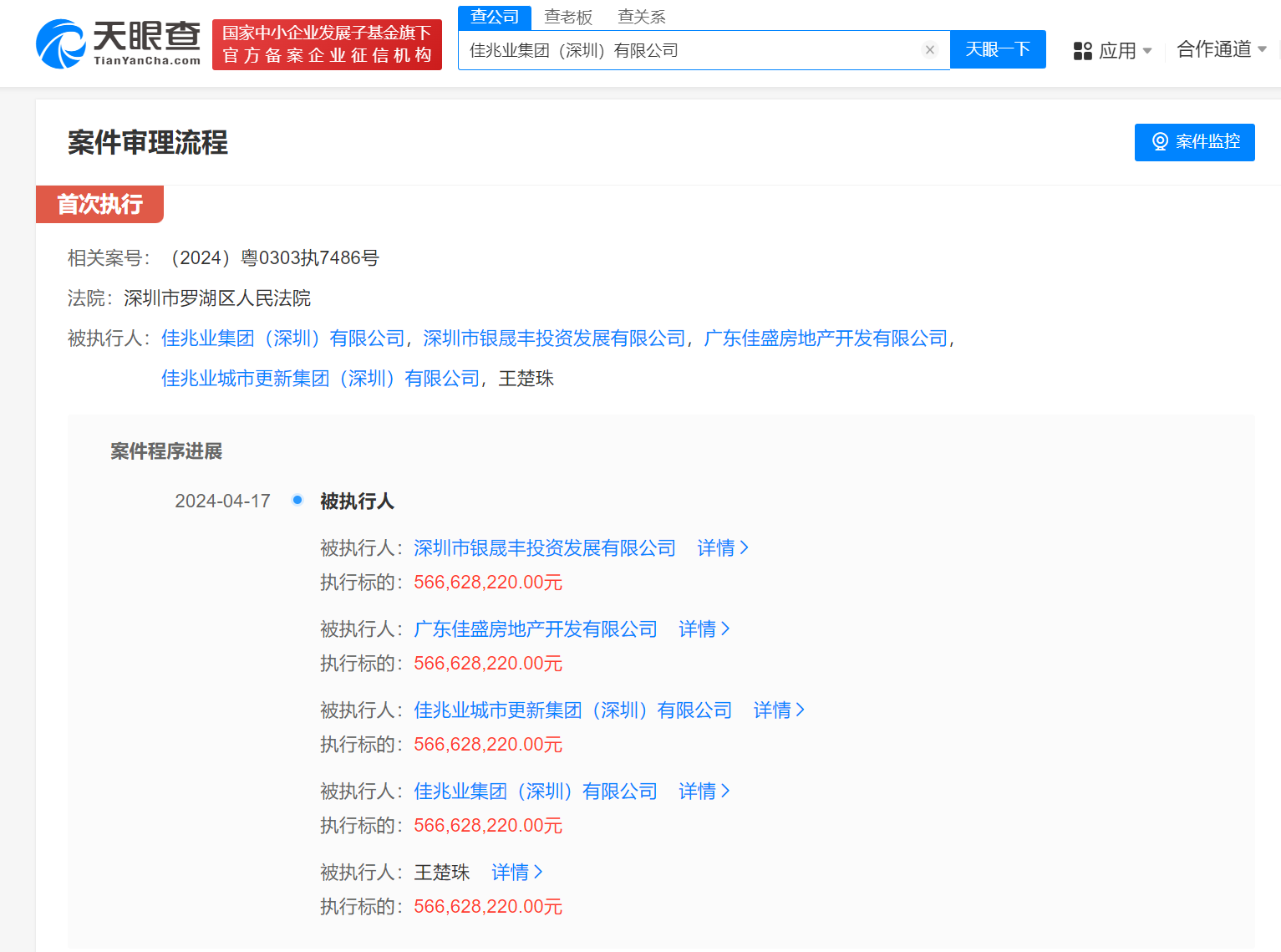This screenshot has width=1281, height=952.
Task: Click the red certification badge beside the logo
Action: click(326, 43)
